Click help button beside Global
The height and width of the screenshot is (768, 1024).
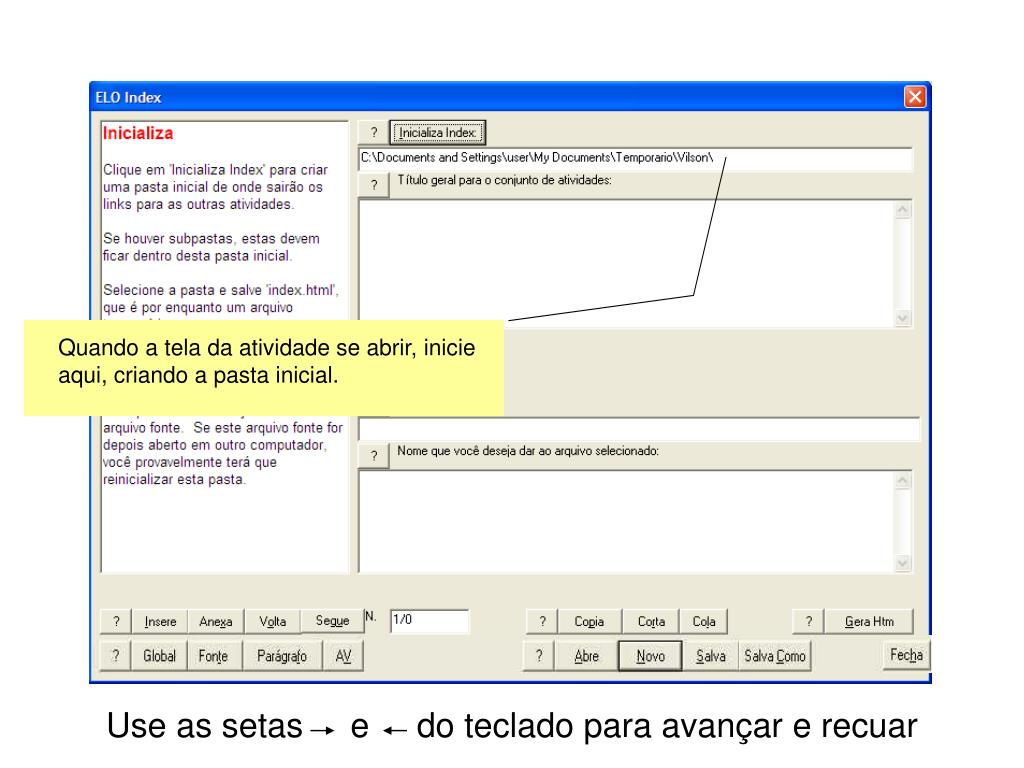coord(116,656)
